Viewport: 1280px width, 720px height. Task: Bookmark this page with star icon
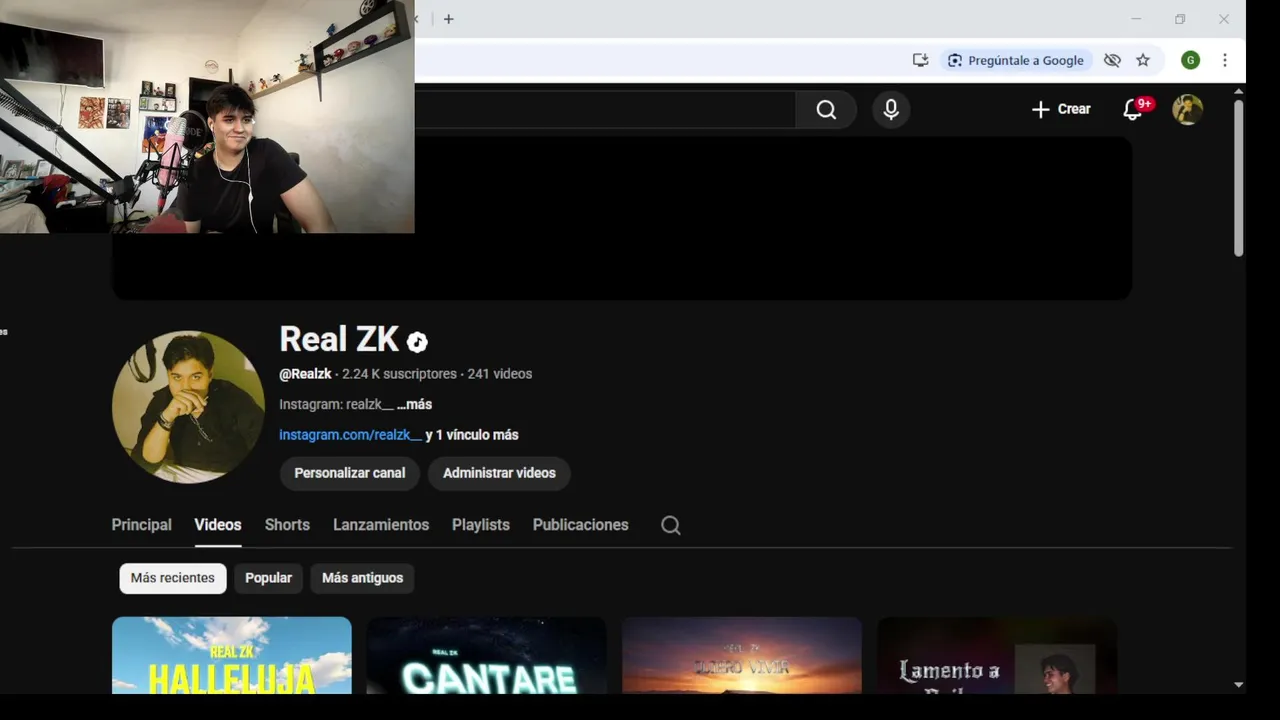1143,60
